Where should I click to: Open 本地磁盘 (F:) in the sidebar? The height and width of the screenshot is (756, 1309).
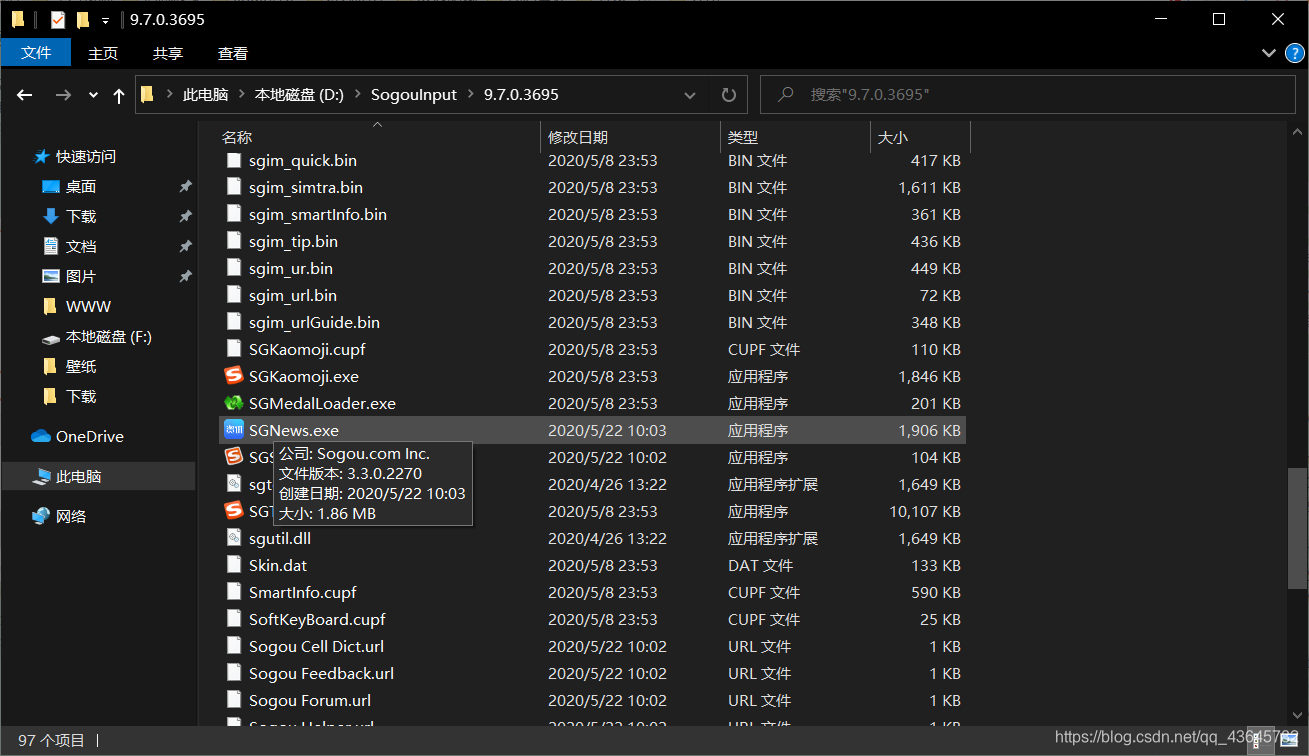108,337
